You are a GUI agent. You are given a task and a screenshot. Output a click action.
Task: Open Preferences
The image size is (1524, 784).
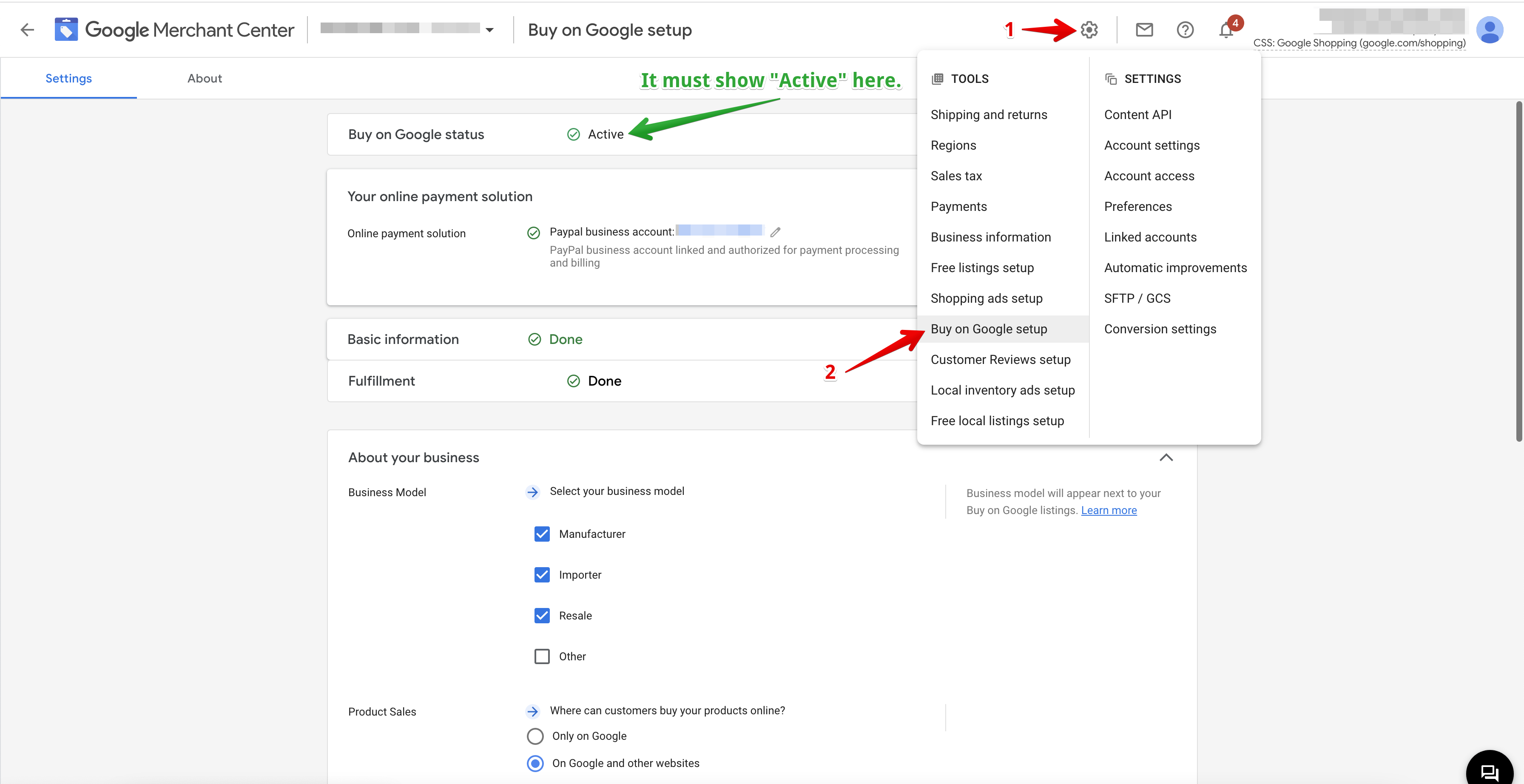(1137, 207)
